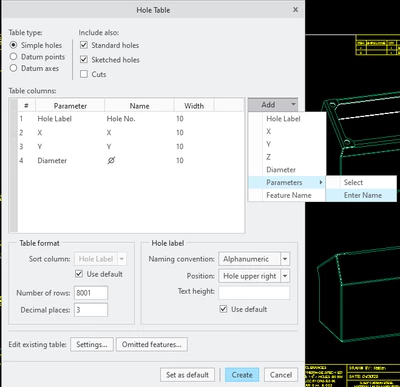
Task: Uncheck the Sketched holes checkbox
Action: pyautogui.click(x=84, y=60)
